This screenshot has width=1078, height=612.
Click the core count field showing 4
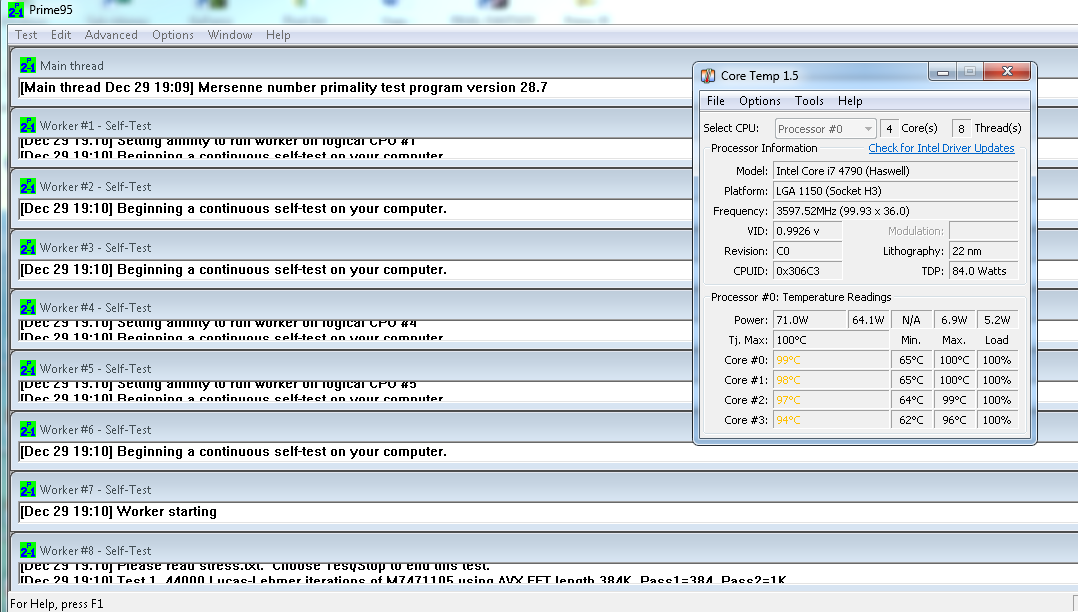888,129
